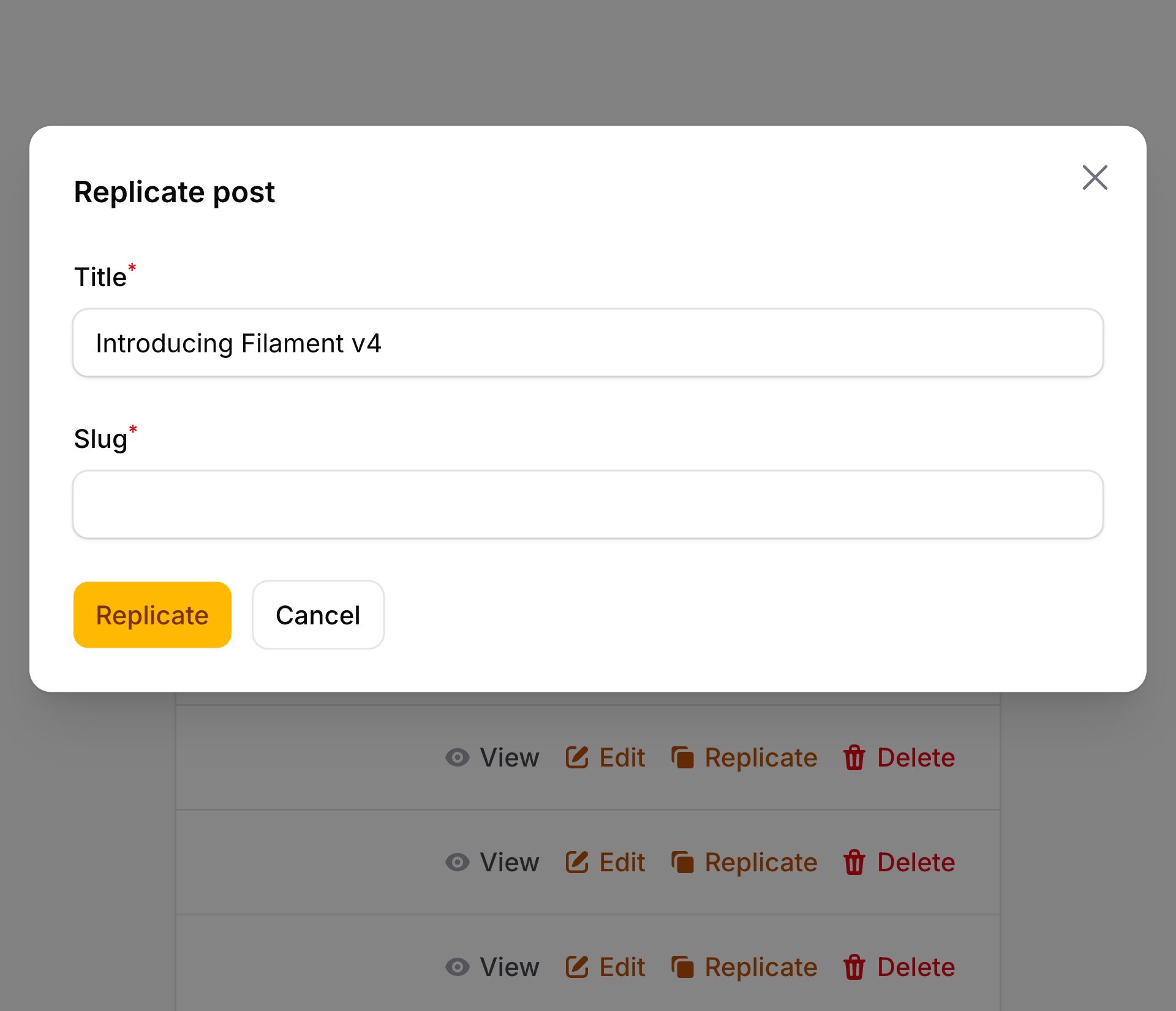Choose Edit in the last background table row
Image resolution: width=1176 pixels, height=1011 pixels.
(605, 967)
